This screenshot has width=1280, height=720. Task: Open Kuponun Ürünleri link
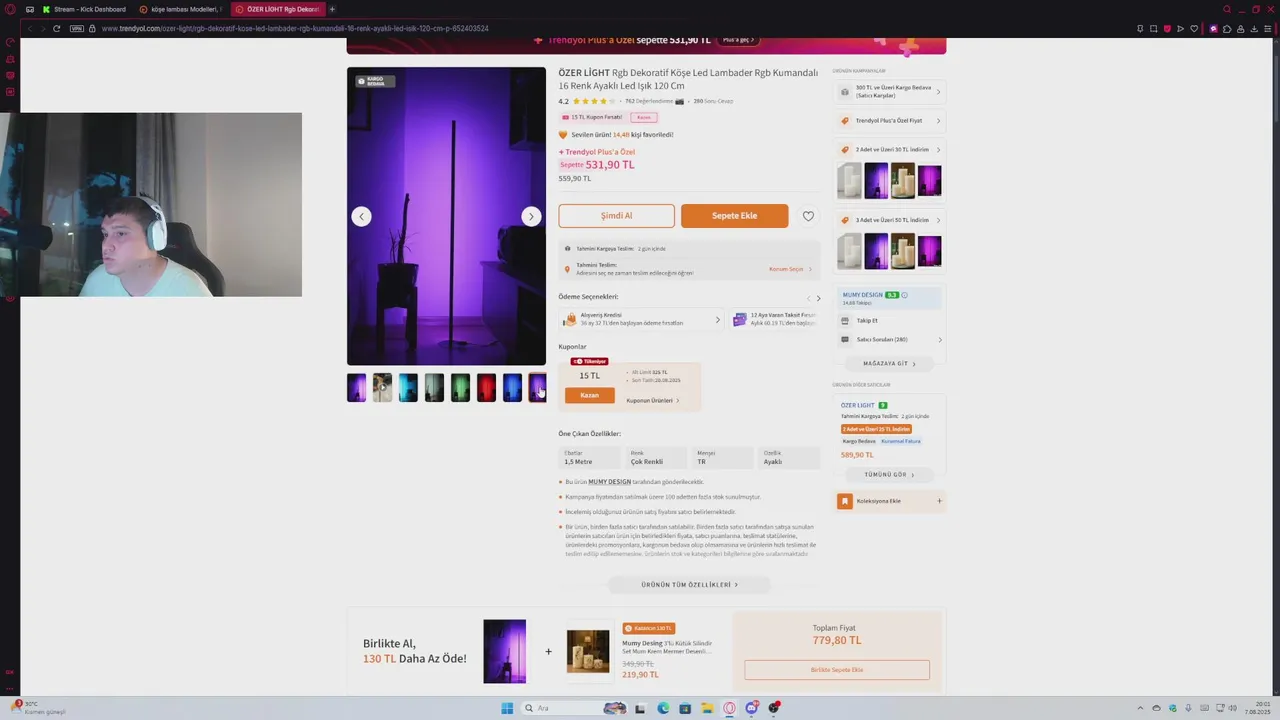point(652,400)
